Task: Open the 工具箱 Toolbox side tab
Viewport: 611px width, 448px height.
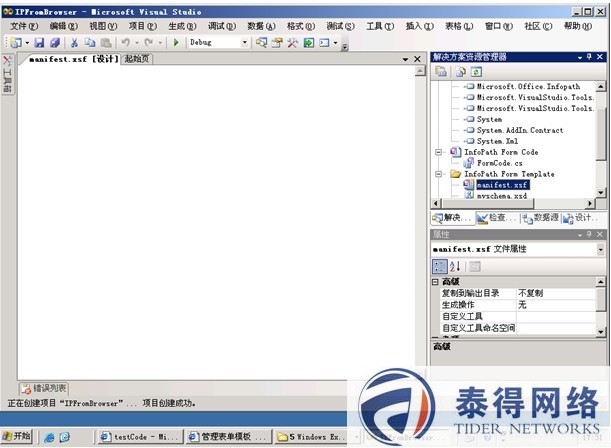Action: (7, 74)
